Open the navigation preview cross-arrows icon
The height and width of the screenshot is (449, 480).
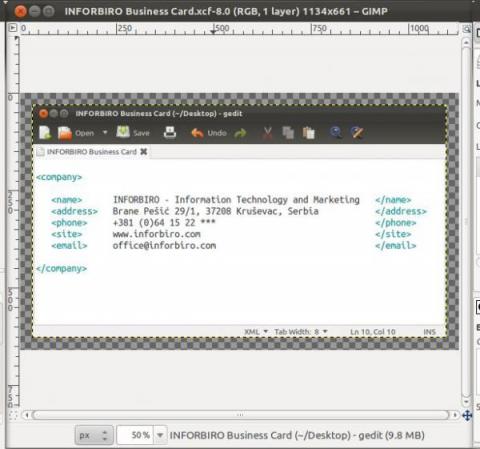coord(467,415)
